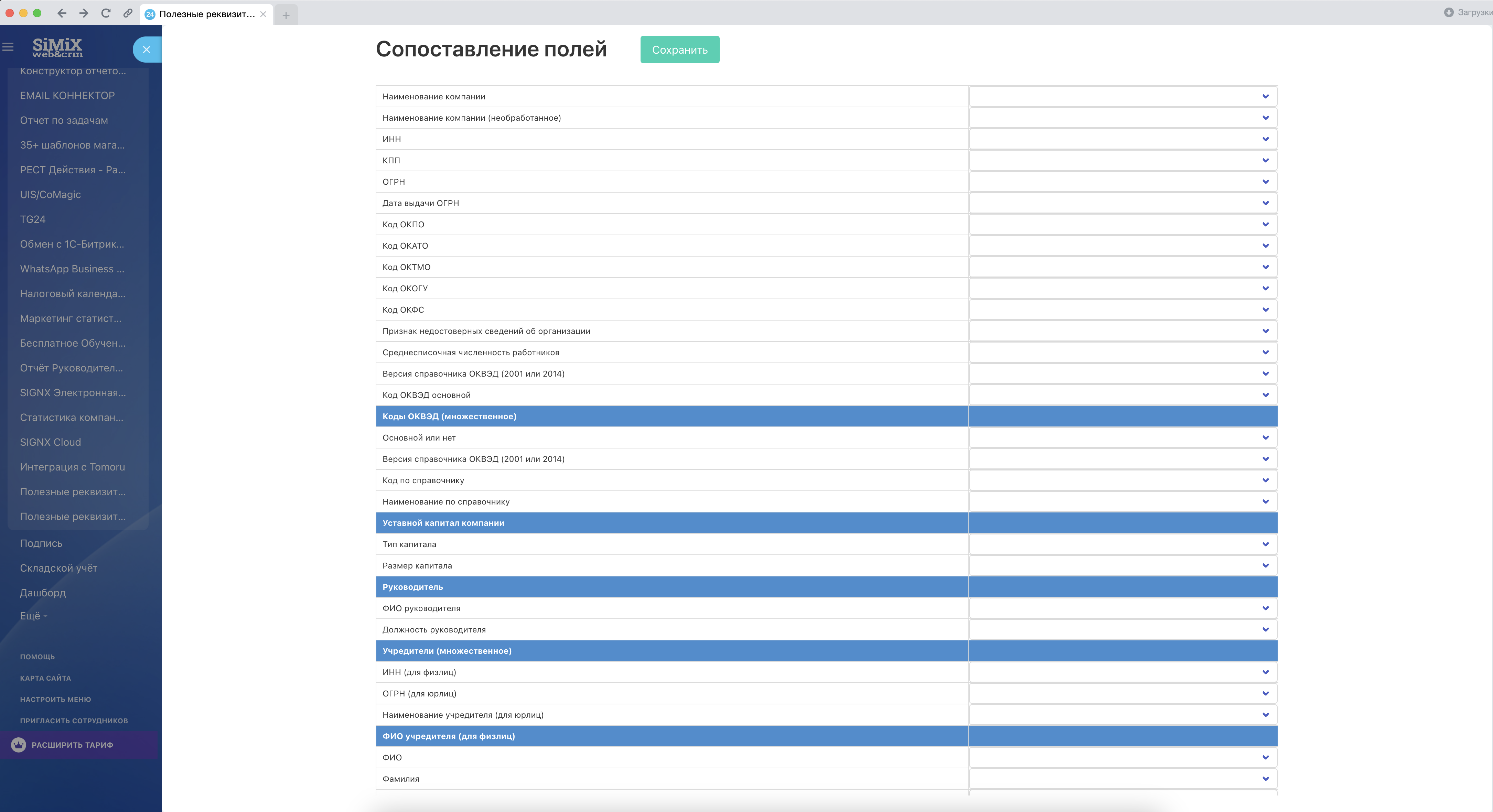Click the SiMiX web&crm logo
The height and width of the screenshot is (812, 1493).
57,47
